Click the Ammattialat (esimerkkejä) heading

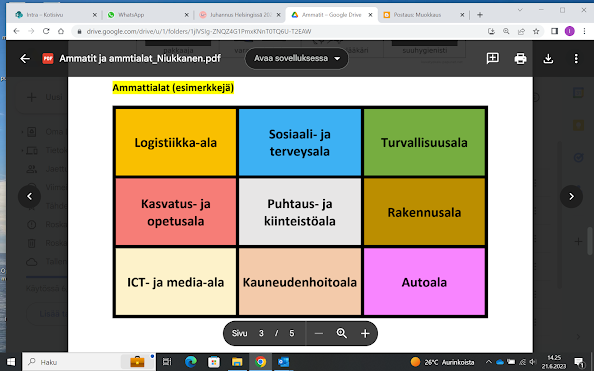pos(173,88)
